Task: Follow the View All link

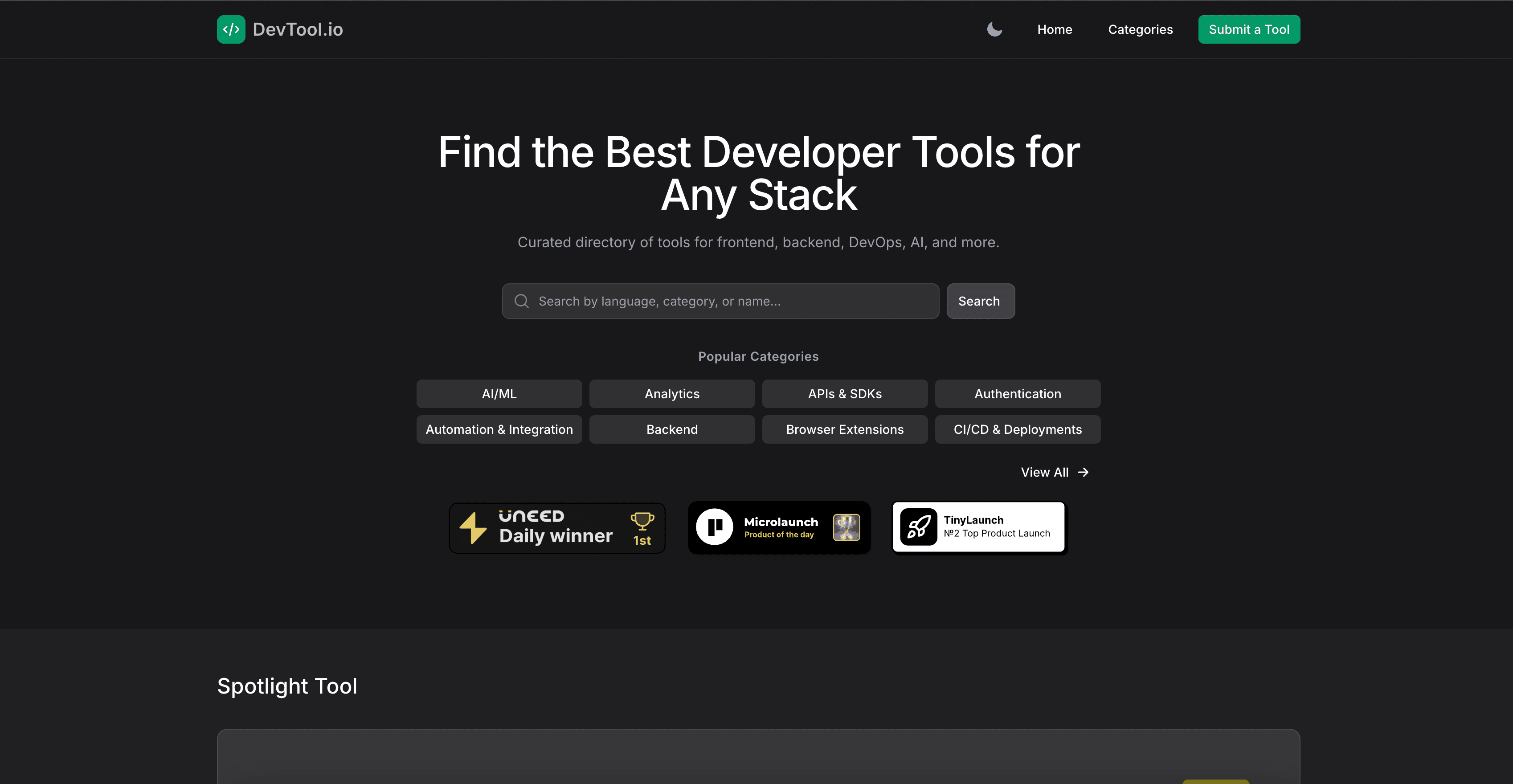Action: 1054,472
